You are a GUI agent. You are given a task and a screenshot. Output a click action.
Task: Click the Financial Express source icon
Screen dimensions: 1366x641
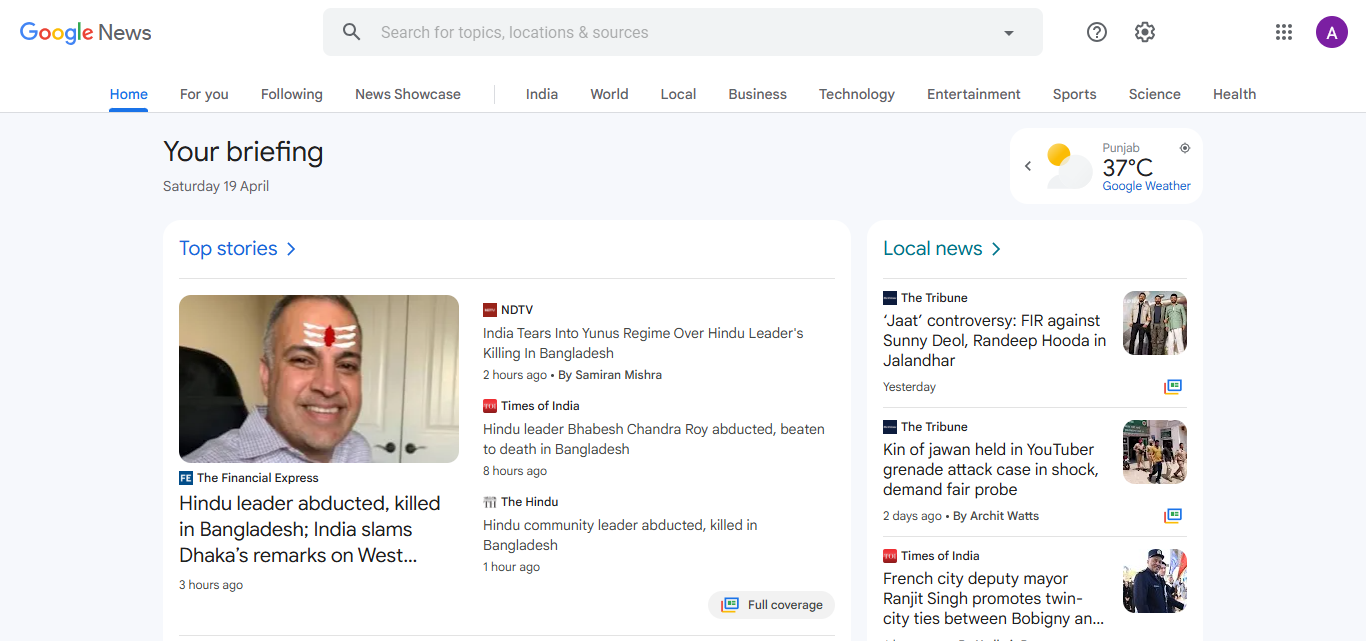pos(186,478)
